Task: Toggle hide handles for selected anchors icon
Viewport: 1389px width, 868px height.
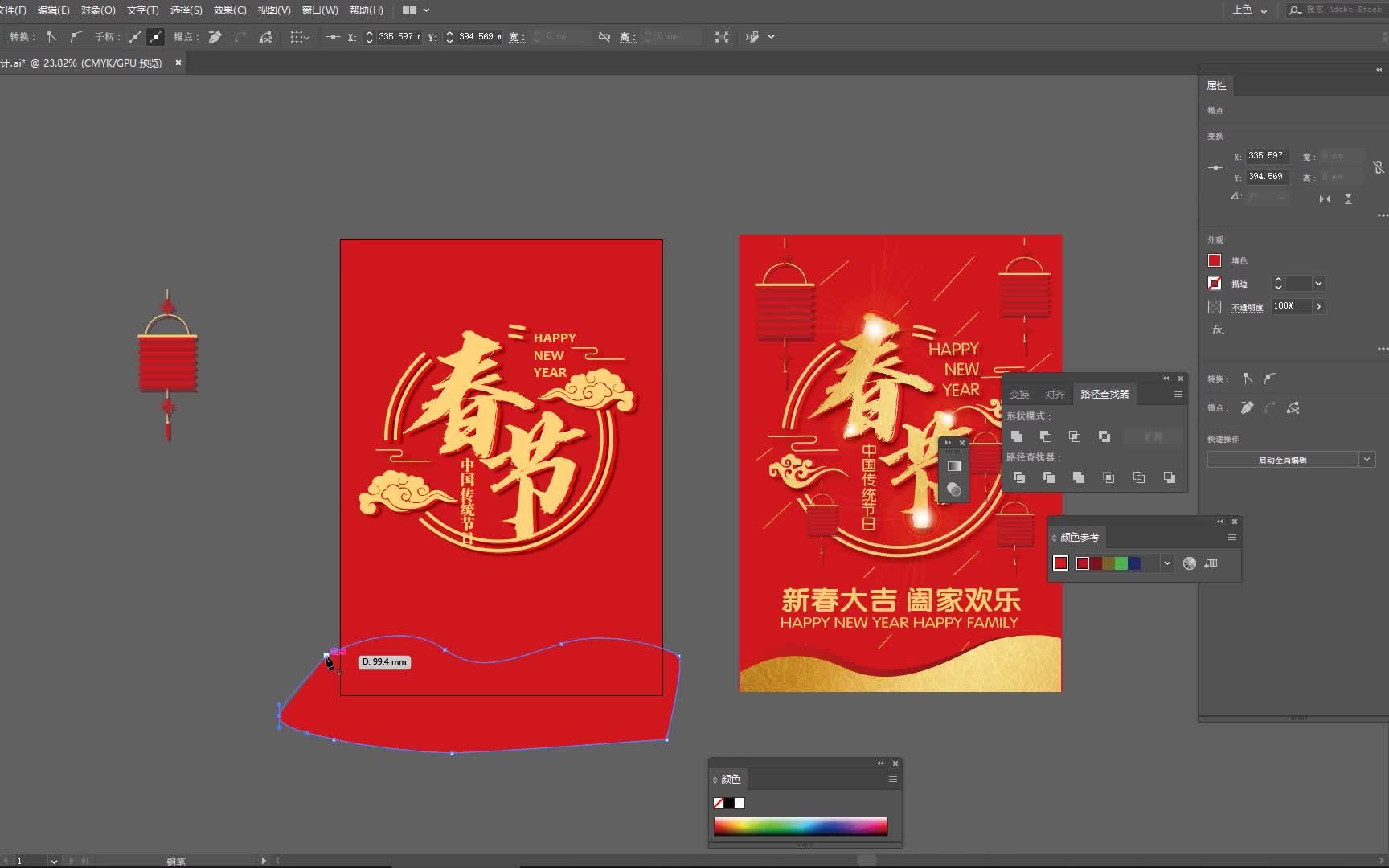Action: click(x=155, y=37)
